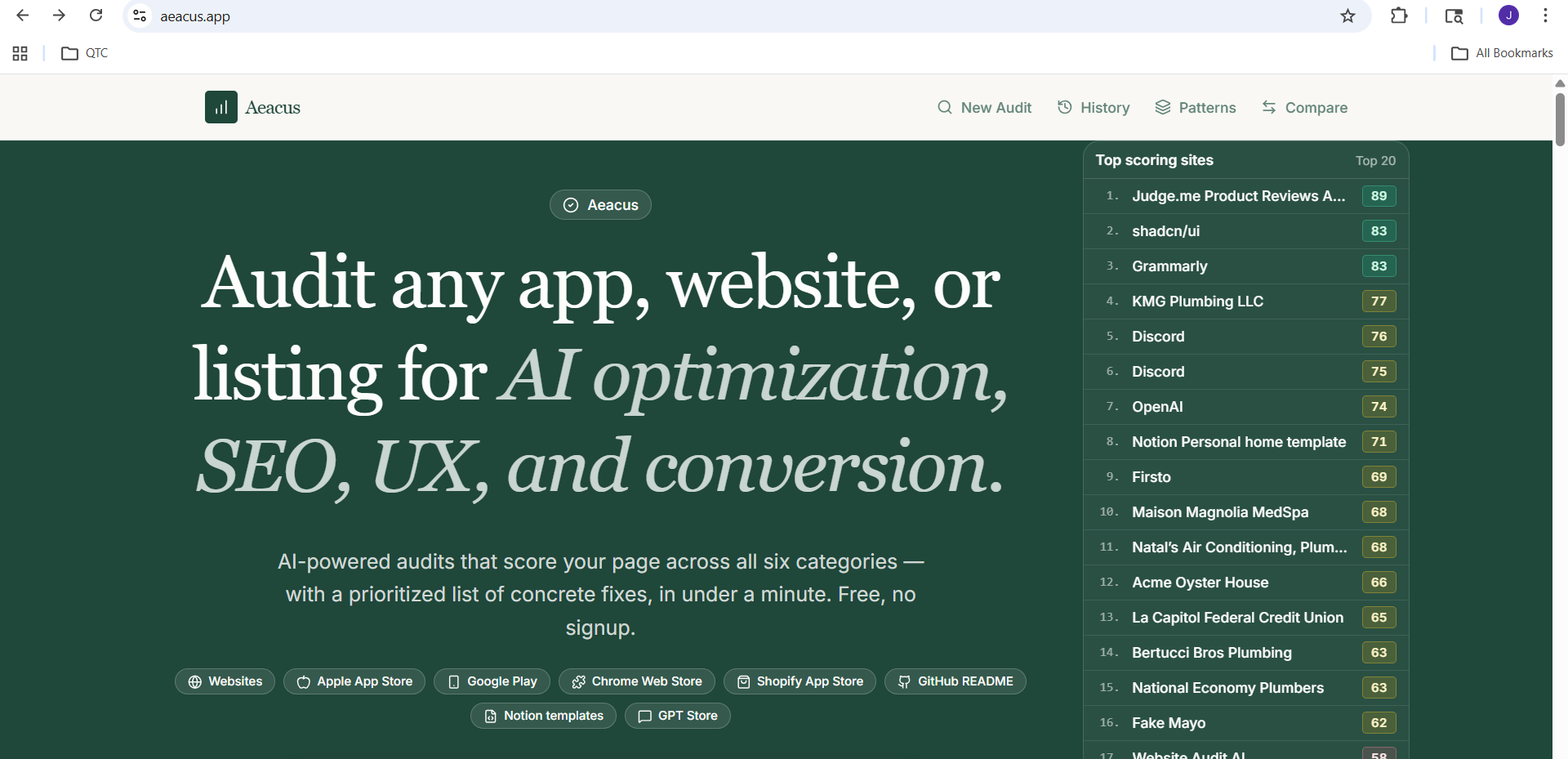Click the Aeacus badge above the headline
1568x759 pixels.
pyautogui.click(x=600, y=205)
